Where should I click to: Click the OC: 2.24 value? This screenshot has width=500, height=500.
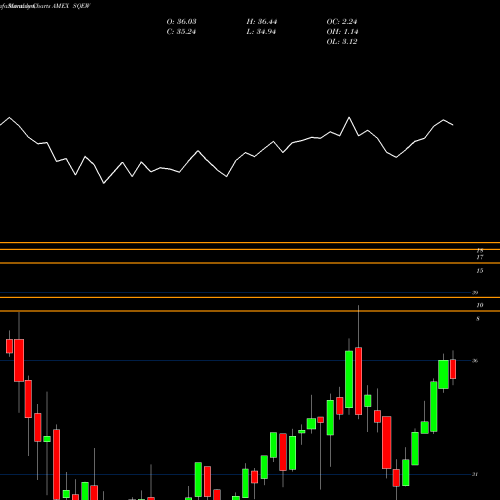342,22
